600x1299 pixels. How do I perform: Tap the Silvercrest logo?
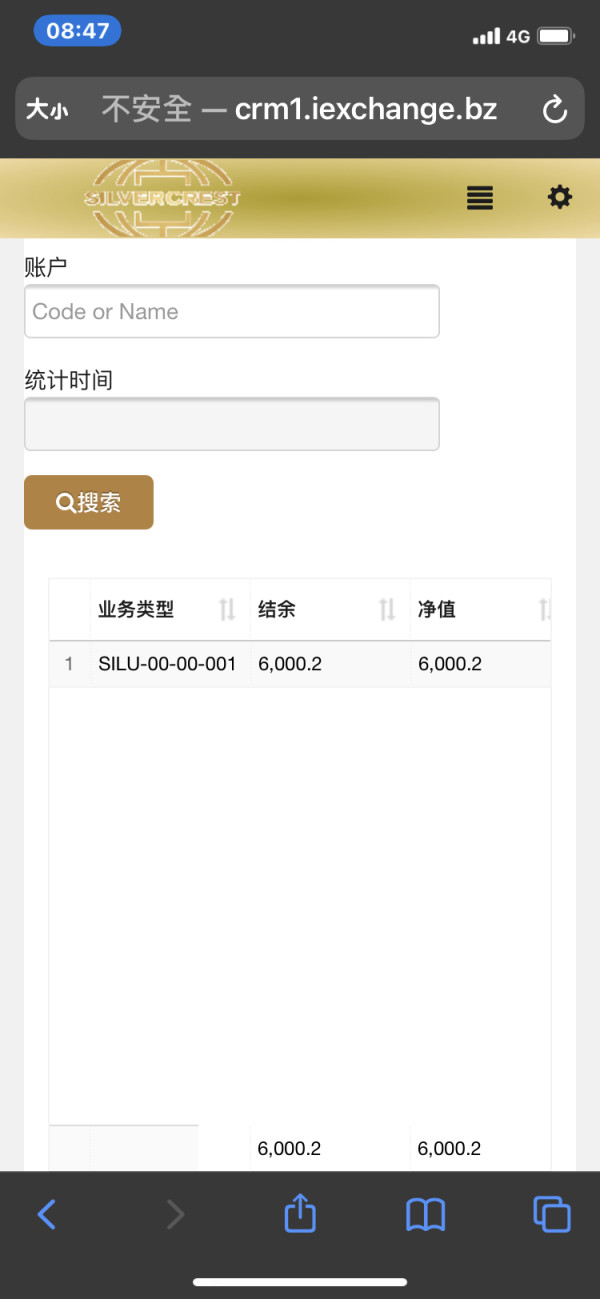[163, 198]
